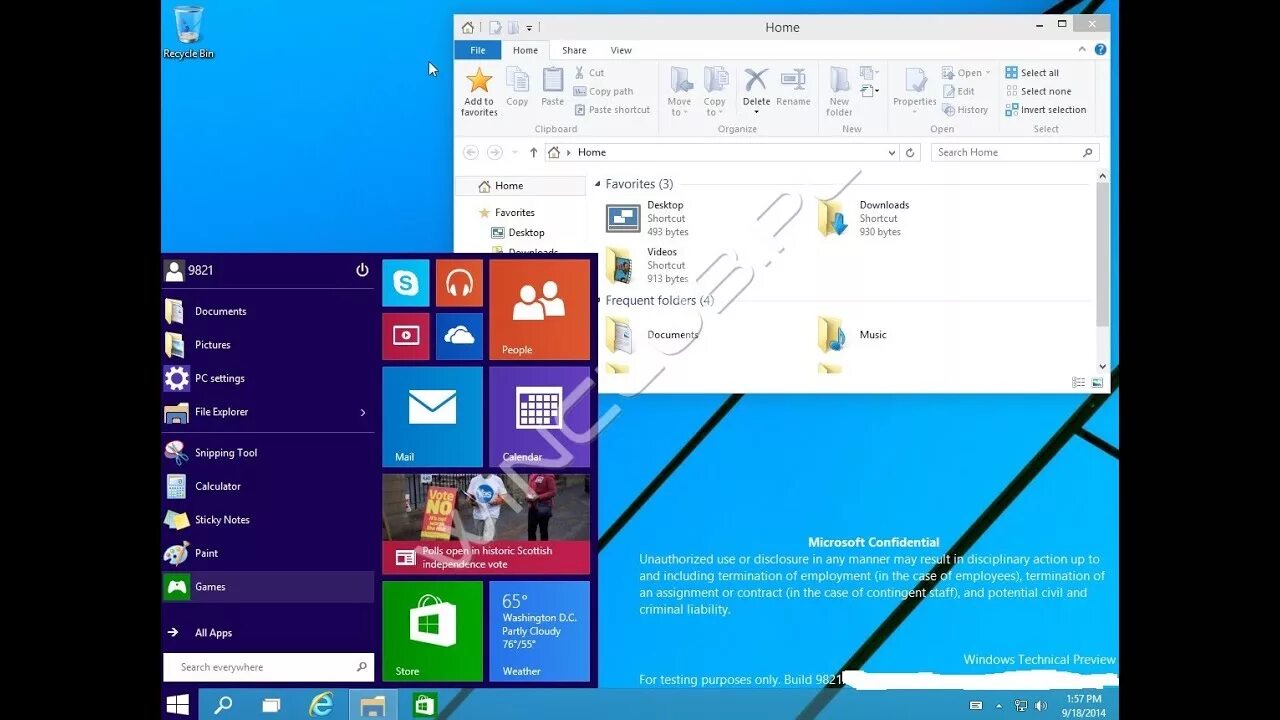Open the Copy to dropdown
Image resolution: width=1280 pixels, height=720 pixels.
point(715,92)
